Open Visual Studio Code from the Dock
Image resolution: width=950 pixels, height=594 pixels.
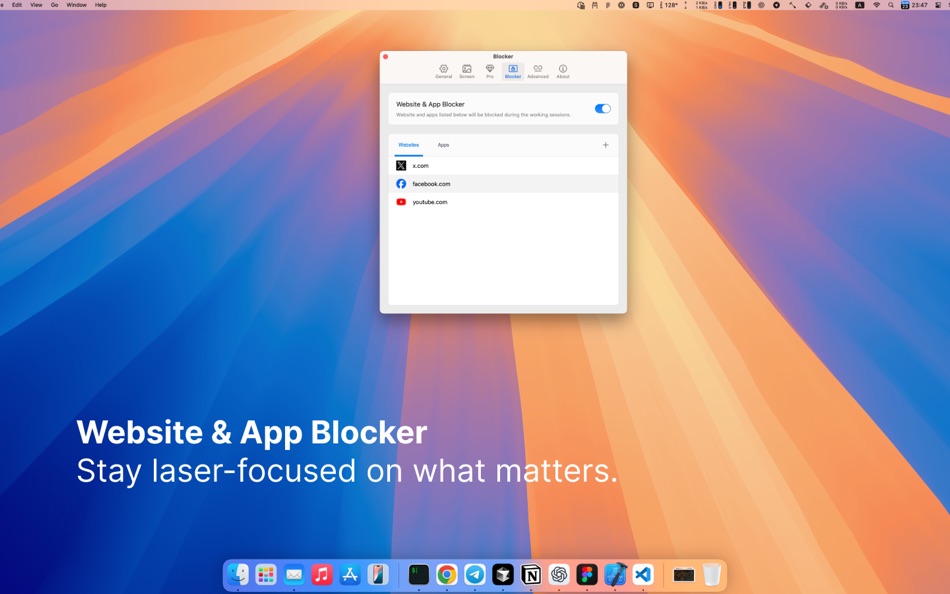643,574
